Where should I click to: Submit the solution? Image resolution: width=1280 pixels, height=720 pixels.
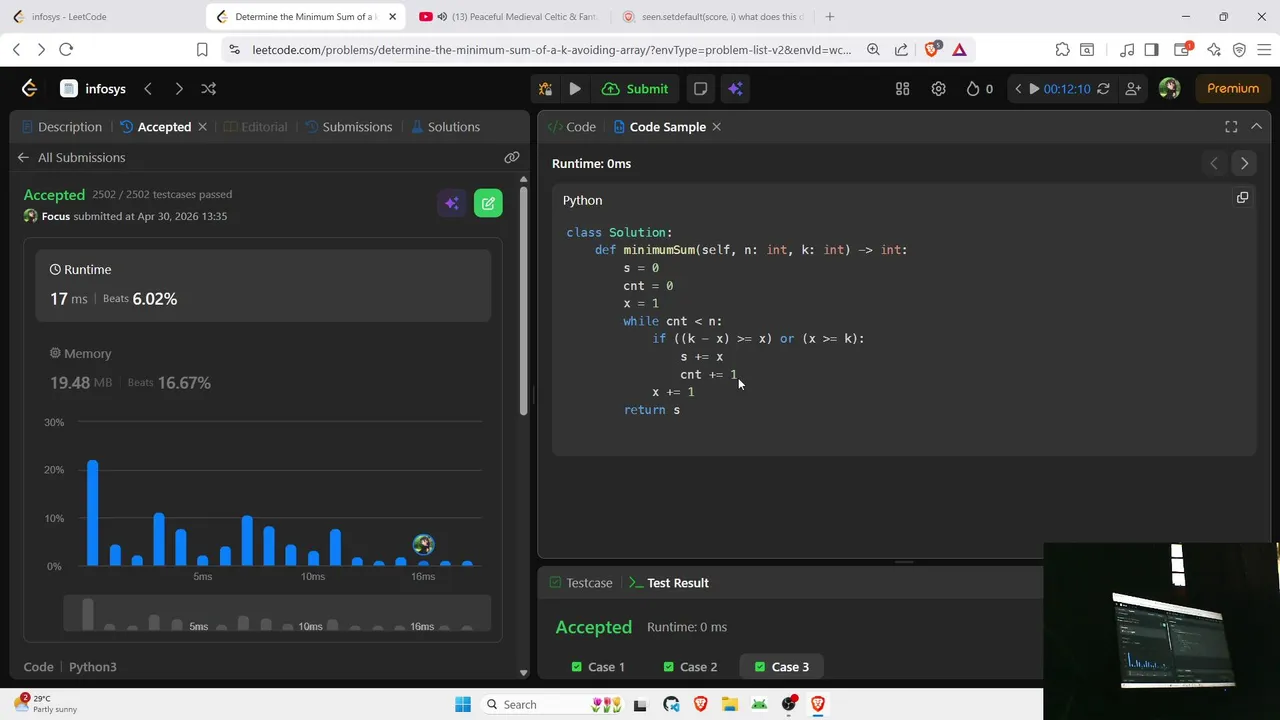[x=635, y=88]
